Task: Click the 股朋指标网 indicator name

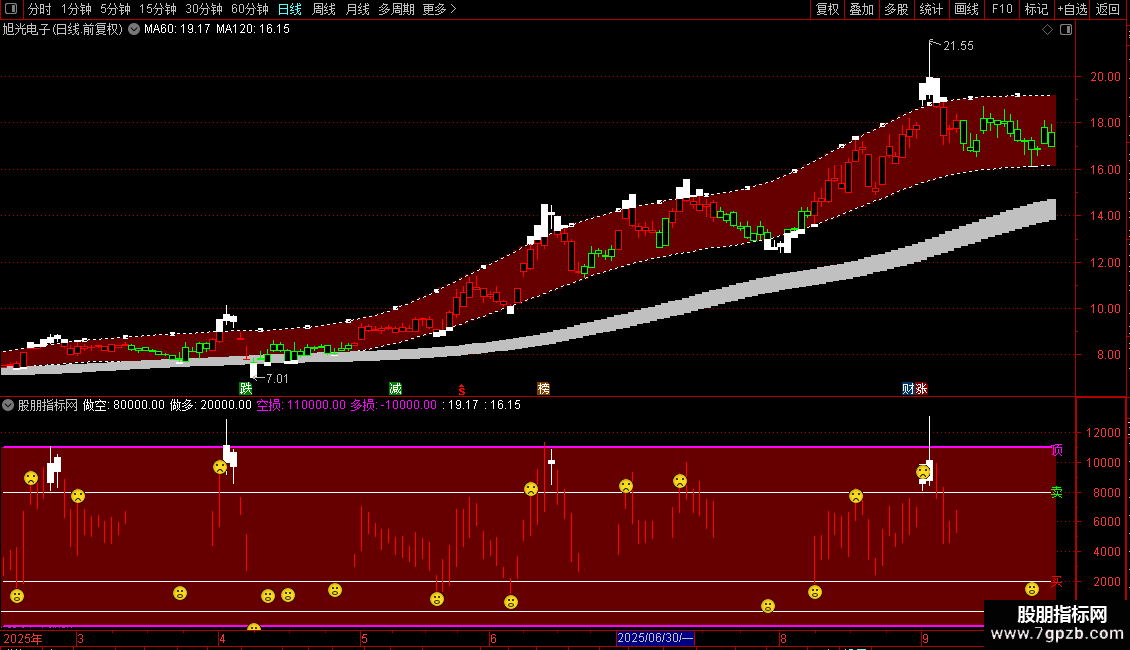Action: pos(48,405)
